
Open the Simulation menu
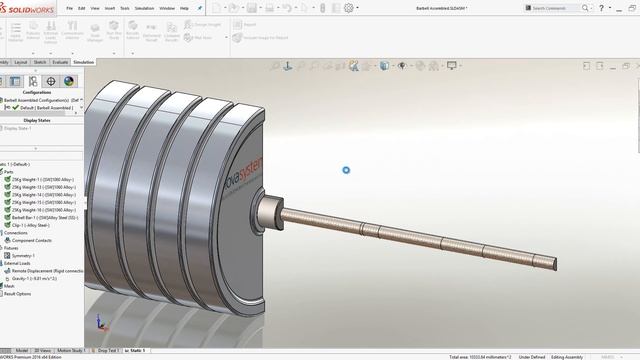pyautogui.click(x=144, y=8)
